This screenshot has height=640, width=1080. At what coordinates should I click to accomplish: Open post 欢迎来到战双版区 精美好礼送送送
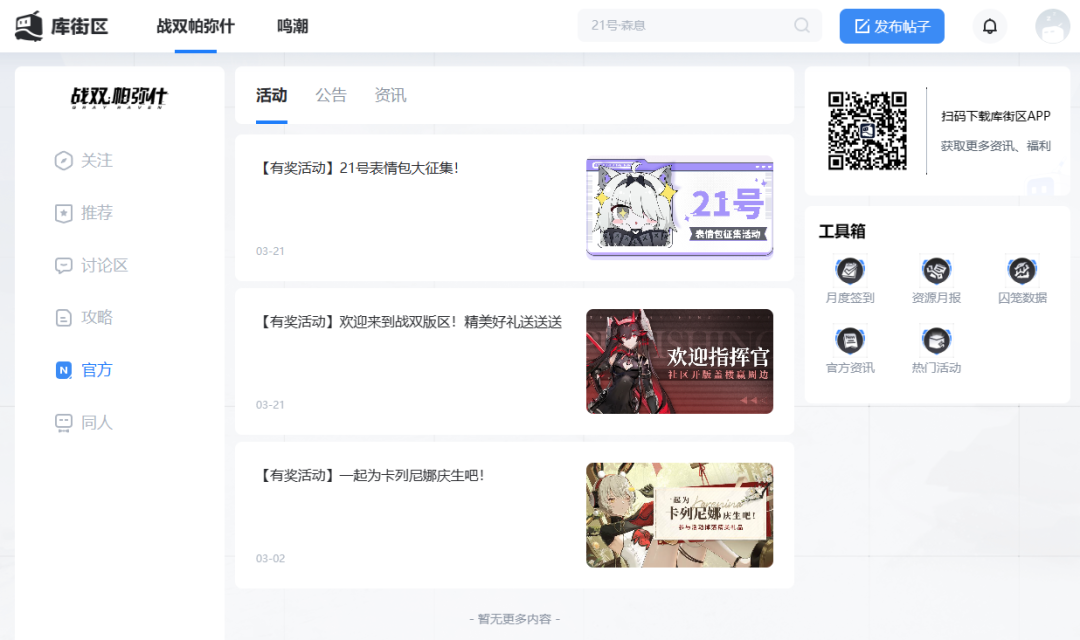pos(409,322)
